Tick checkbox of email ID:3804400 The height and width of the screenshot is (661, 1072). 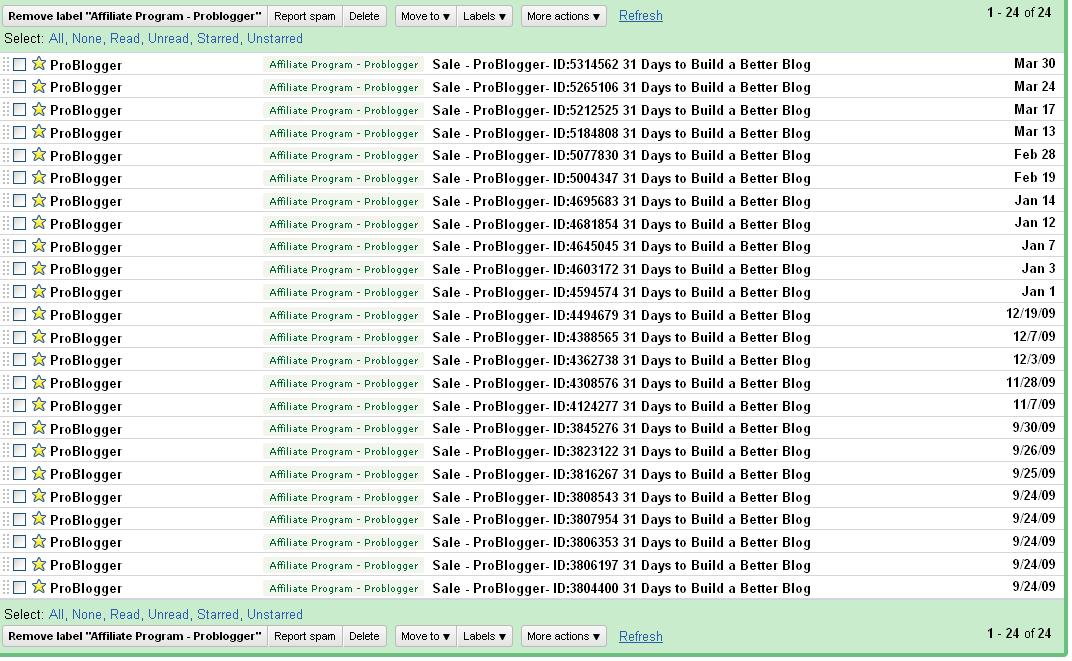pos(19,587)
